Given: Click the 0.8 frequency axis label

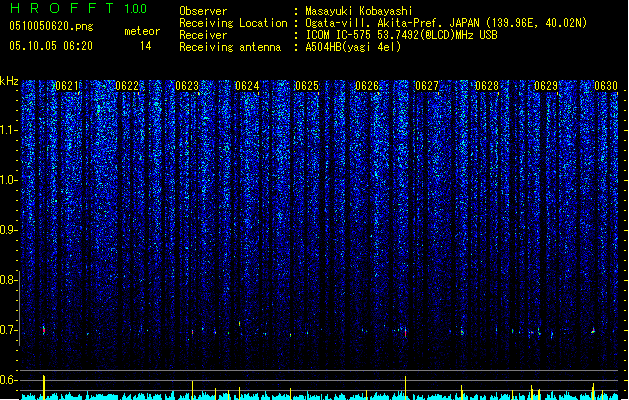Looking at the screenshot, I should [x=8, y=280].
